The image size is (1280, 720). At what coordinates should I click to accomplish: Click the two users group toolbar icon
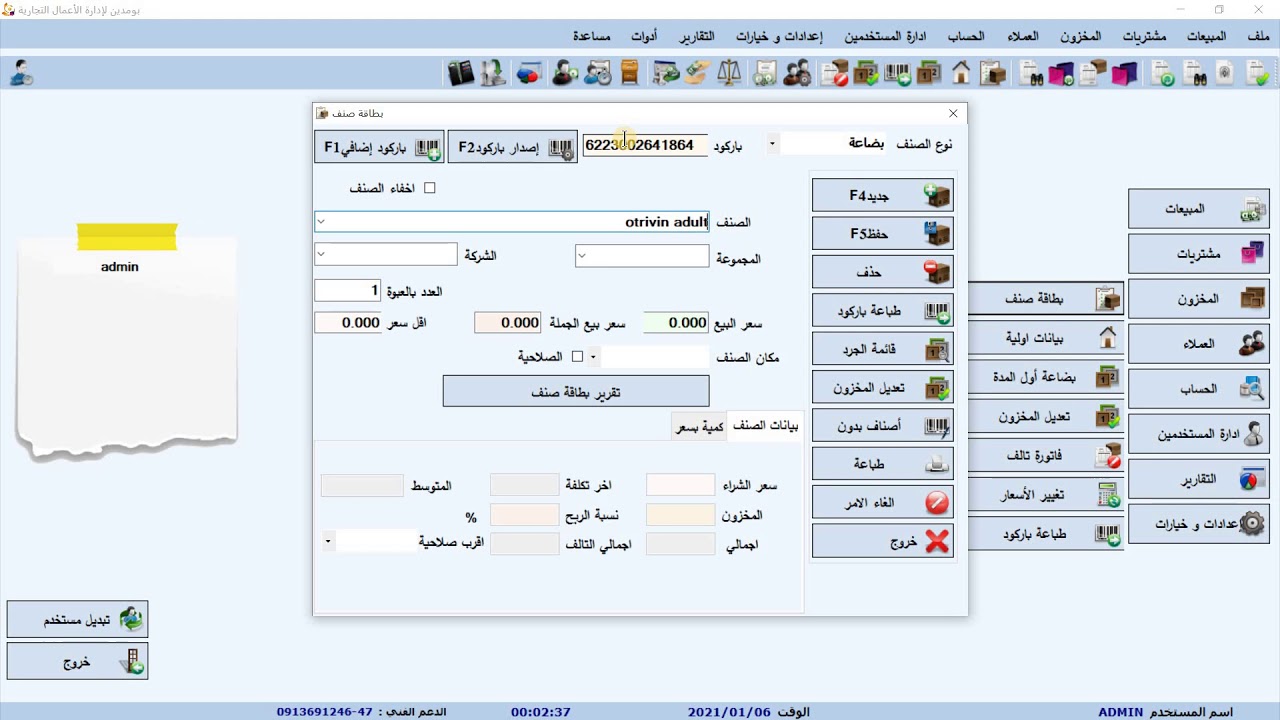(797, 73)
